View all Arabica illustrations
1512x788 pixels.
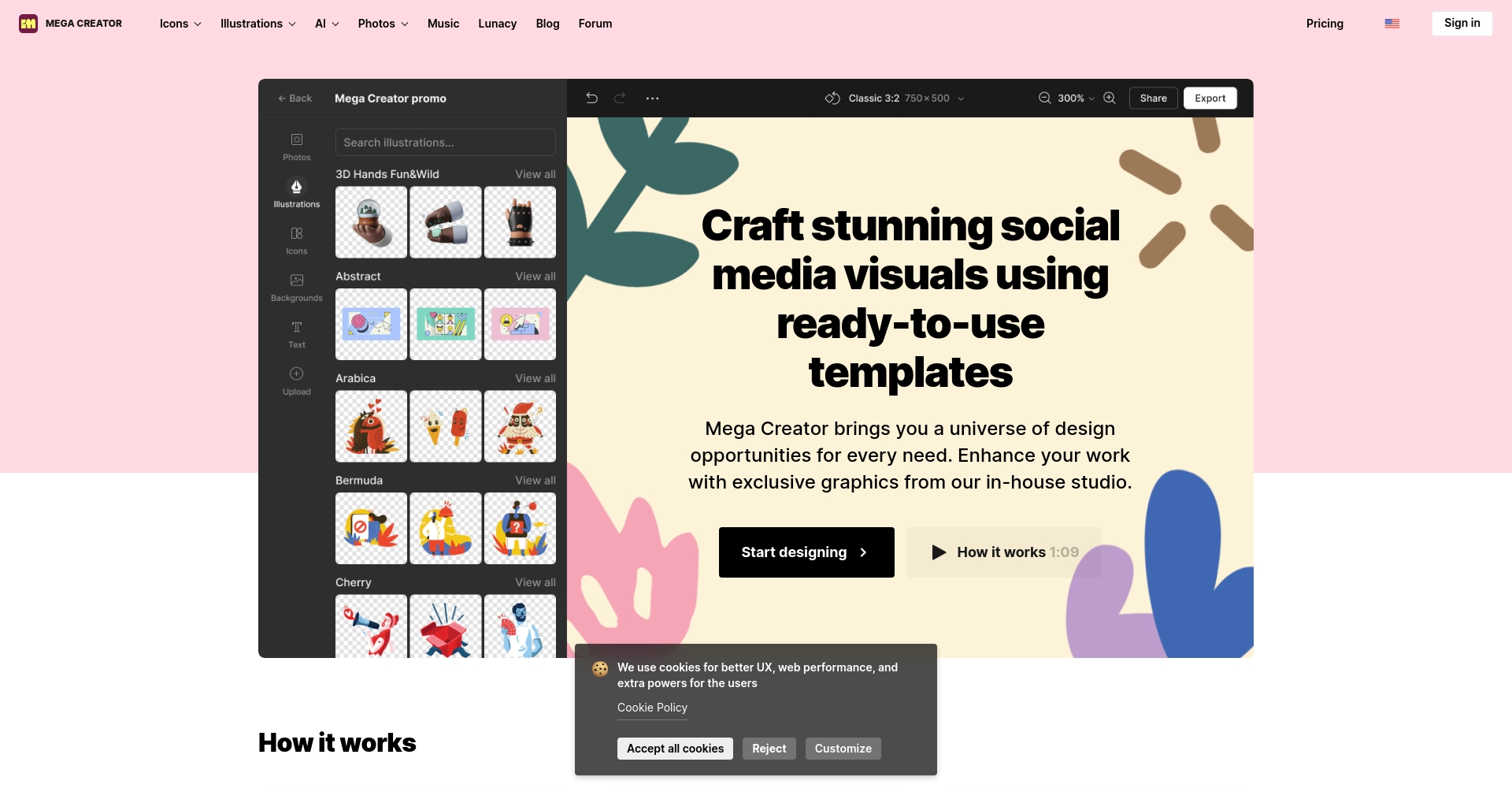coord(535,378)
